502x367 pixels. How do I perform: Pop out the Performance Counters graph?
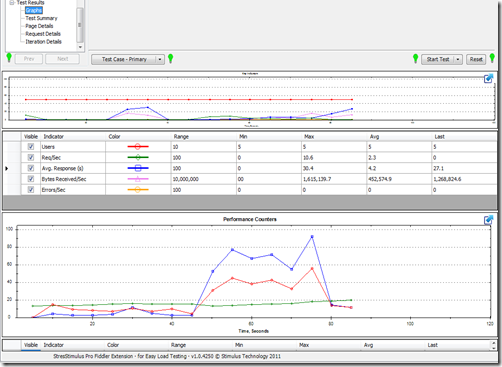[x=488, y=220]
